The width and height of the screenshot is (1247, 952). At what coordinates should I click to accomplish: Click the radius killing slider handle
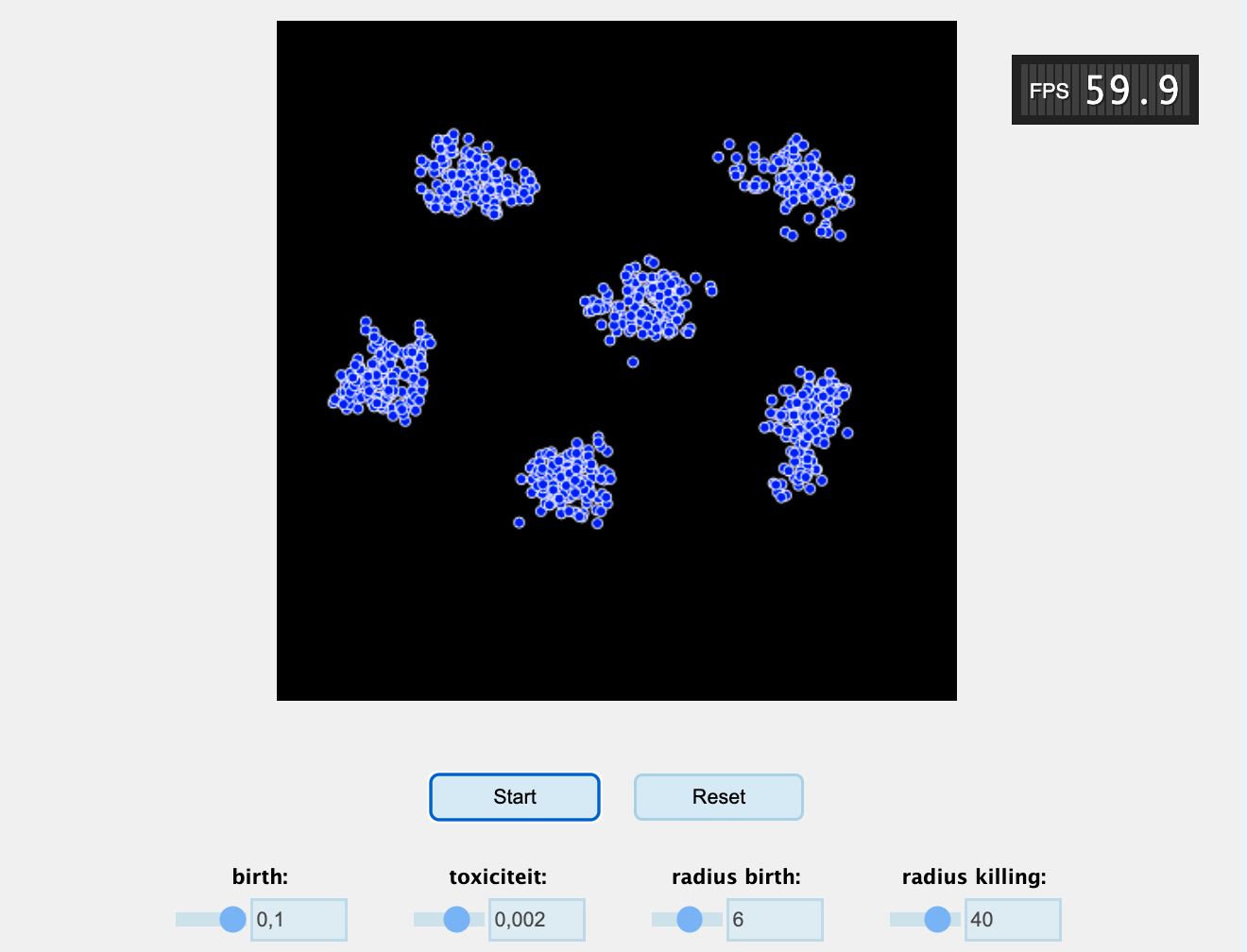click(x=937, y=919)
